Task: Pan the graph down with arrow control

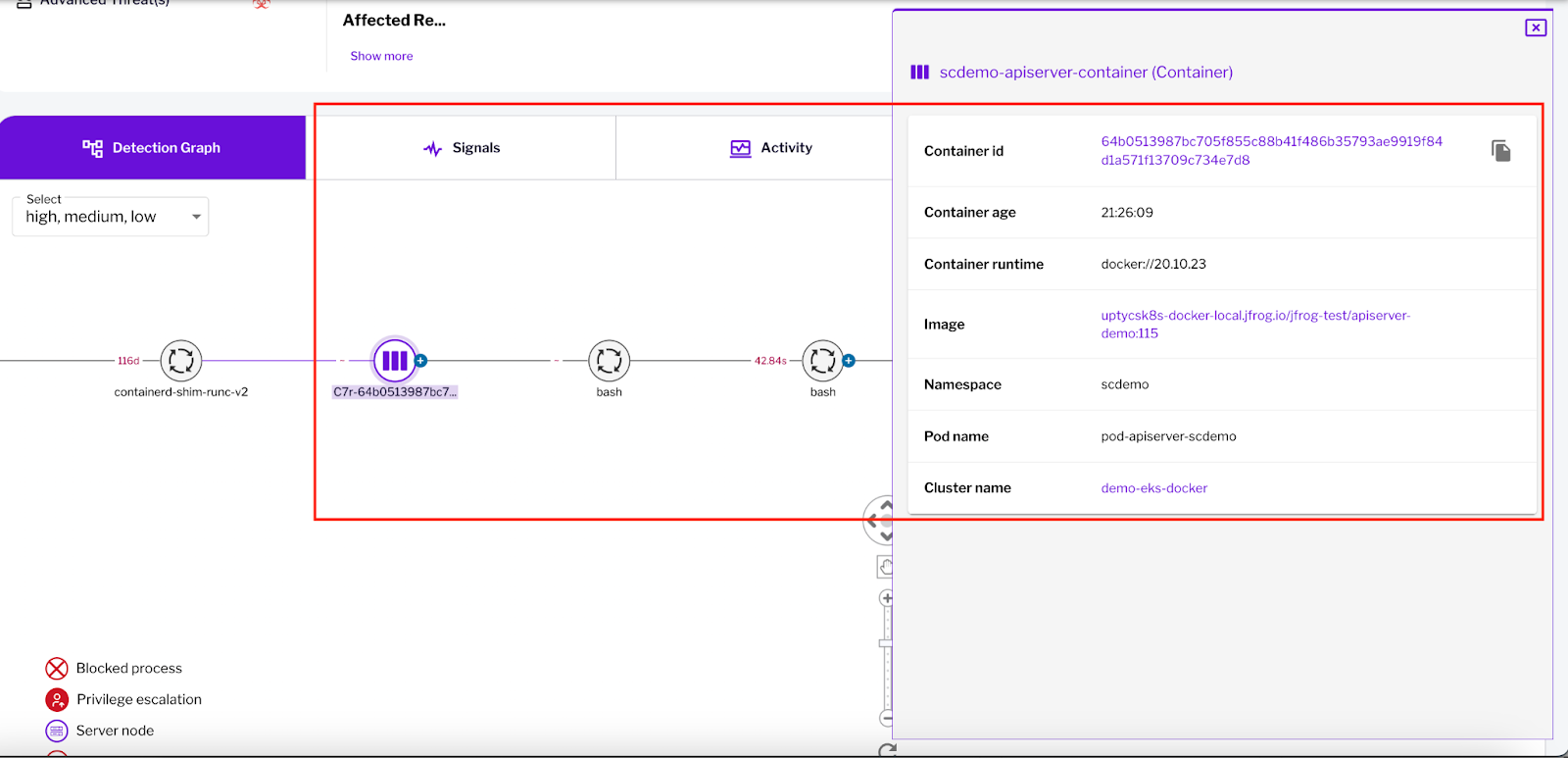Action: [x=886, y=535]
